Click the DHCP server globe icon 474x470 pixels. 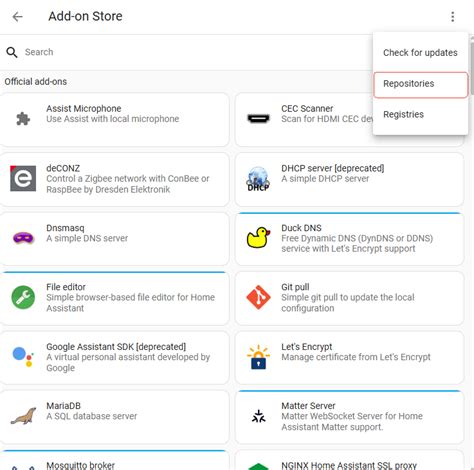(x=258, y=179)
